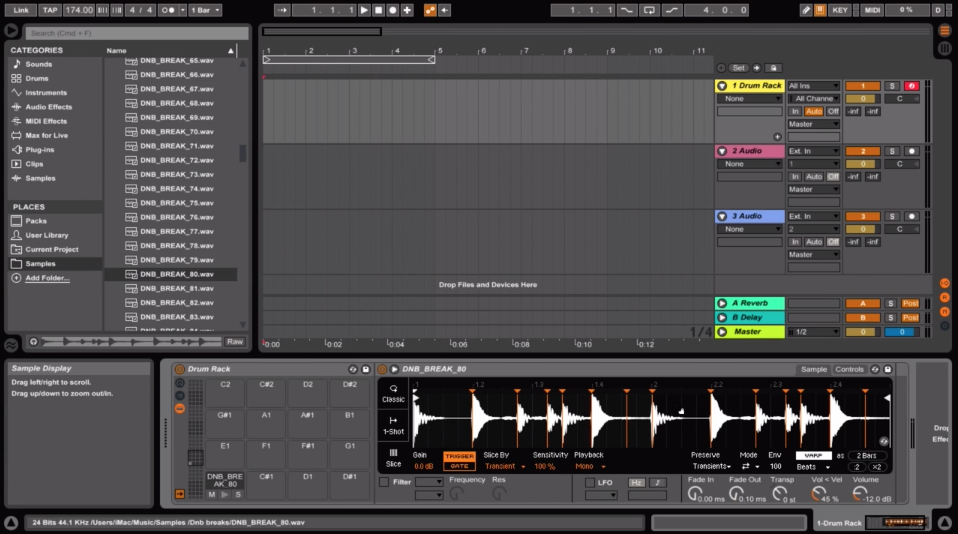Click the Stop button in transport
Viewport: 958px width, 534px height.
coord(378,10)
